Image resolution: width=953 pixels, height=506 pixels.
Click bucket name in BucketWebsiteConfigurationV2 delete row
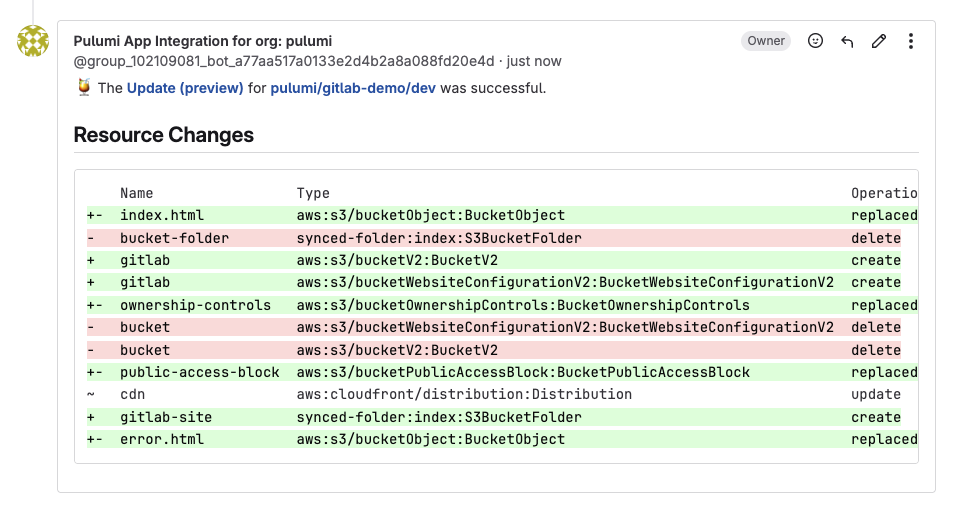[145, 327]
